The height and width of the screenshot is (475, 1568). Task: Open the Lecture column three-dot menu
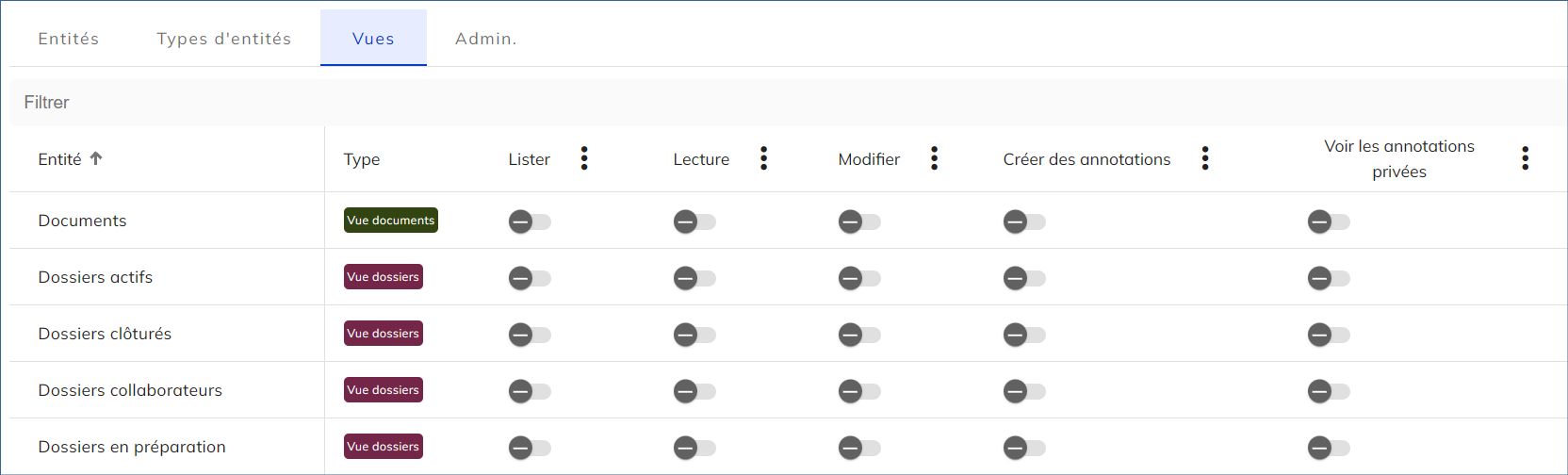[763, 158]
